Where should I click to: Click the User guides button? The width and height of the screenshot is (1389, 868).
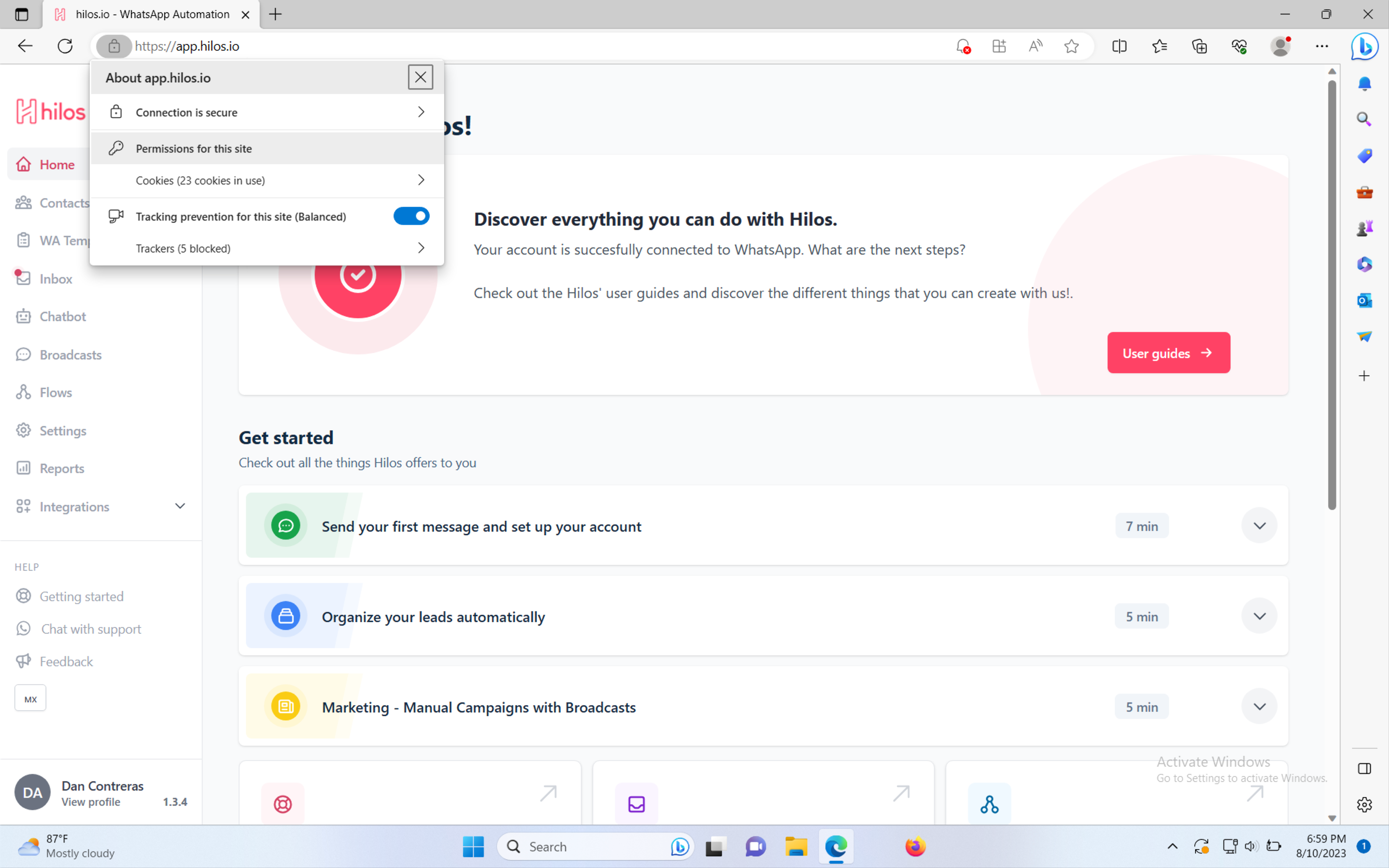tap(1168, 353)
